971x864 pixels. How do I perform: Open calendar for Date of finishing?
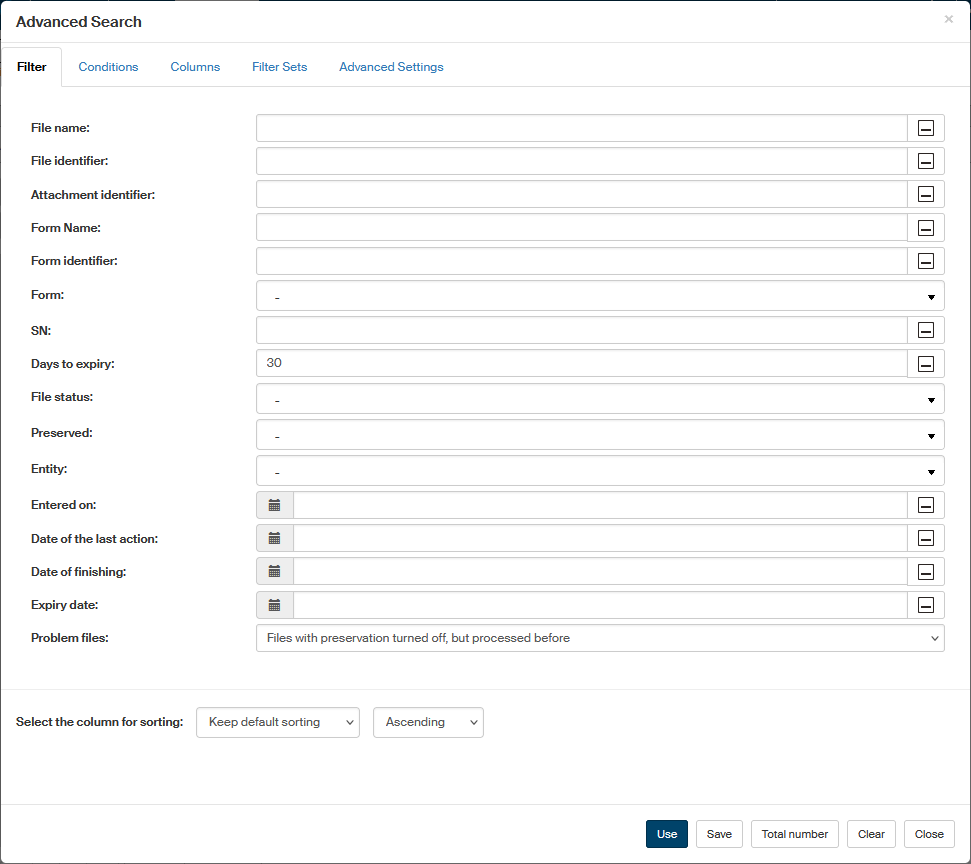pos(275,572)
